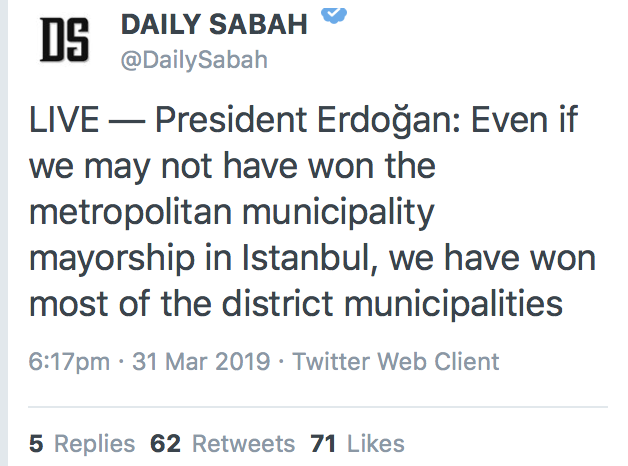Open the DS profile avatar logo
This screenshot has height=466, width=628.
point(64,40)
